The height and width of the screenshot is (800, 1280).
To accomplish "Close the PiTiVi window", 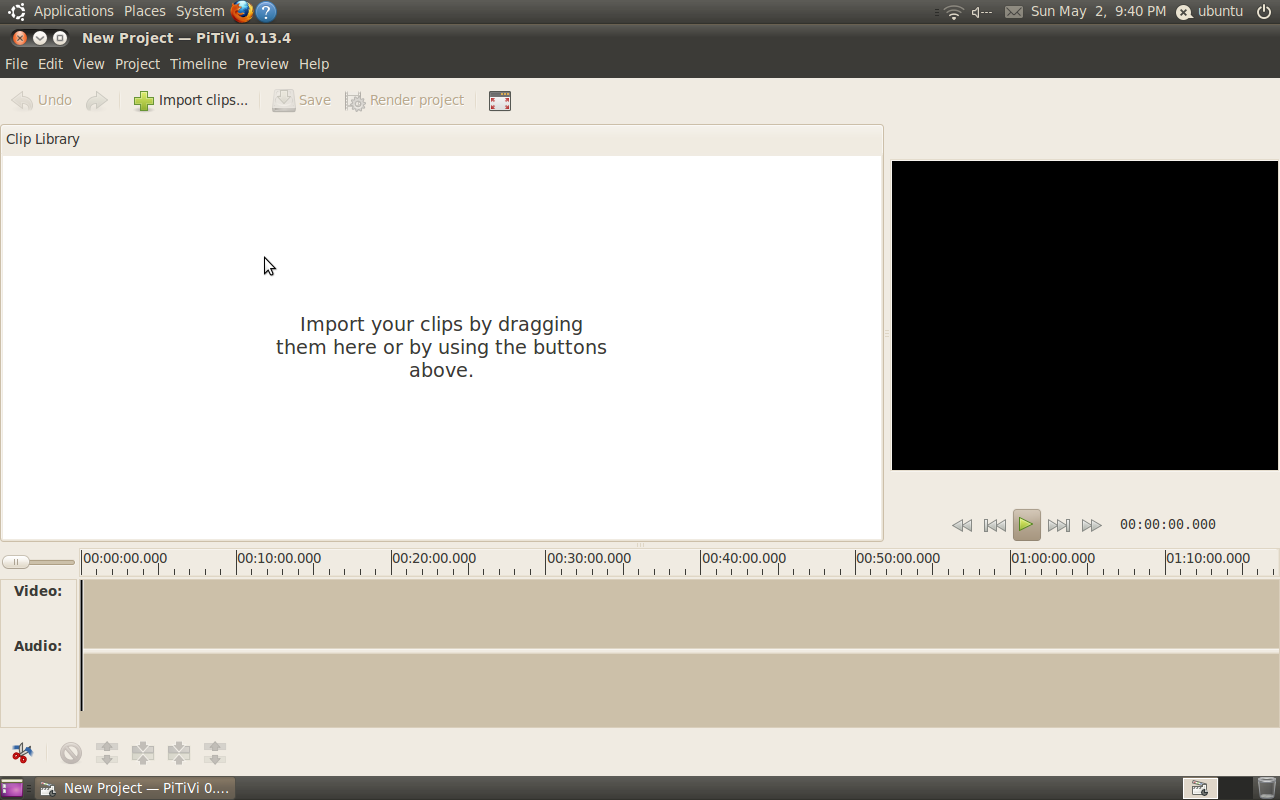I will [19, 38].
